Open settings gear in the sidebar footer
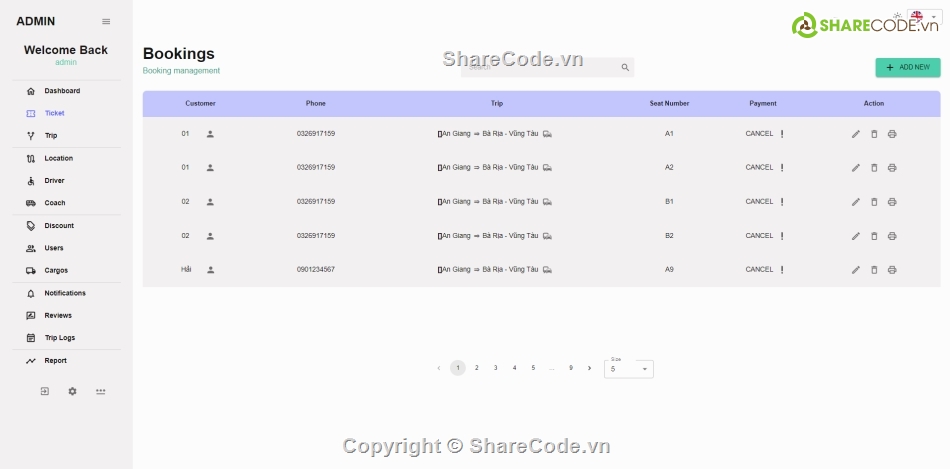 73,391
